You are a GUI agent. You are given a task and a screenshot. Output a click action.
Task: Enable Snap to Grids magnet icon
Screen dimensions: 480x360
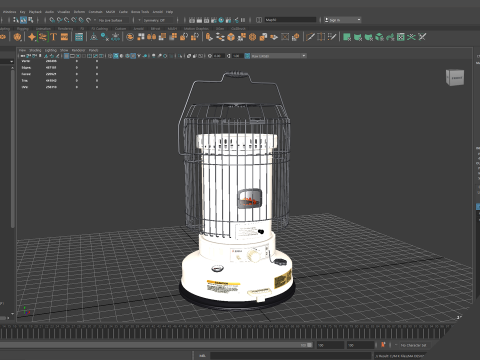click(x=52, y=20)
